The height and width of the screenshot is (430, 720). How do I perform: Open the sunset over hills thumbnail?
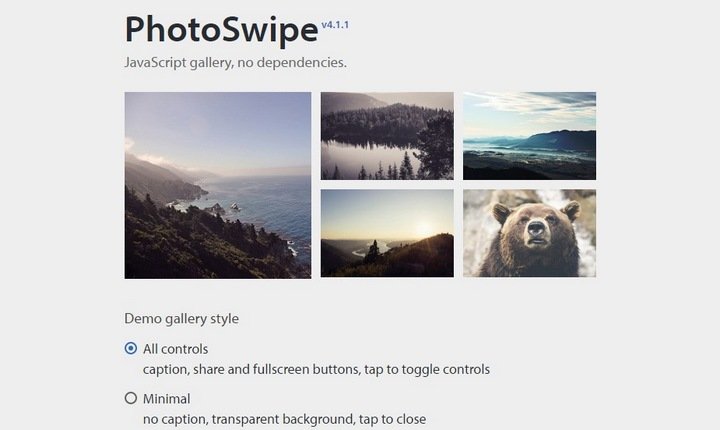[387, 233]
